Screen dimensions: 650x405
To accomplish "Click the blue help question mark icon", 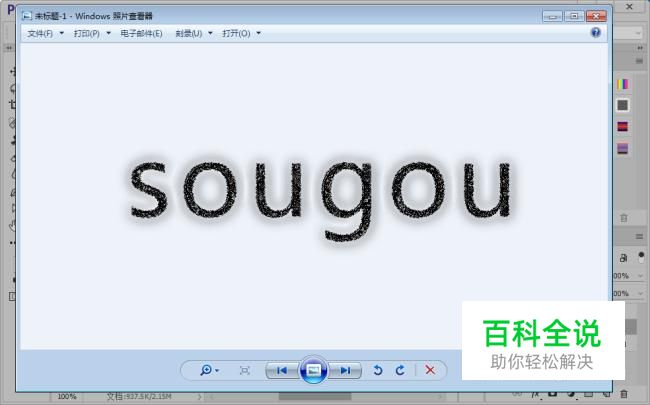I will tap(596, 32).
